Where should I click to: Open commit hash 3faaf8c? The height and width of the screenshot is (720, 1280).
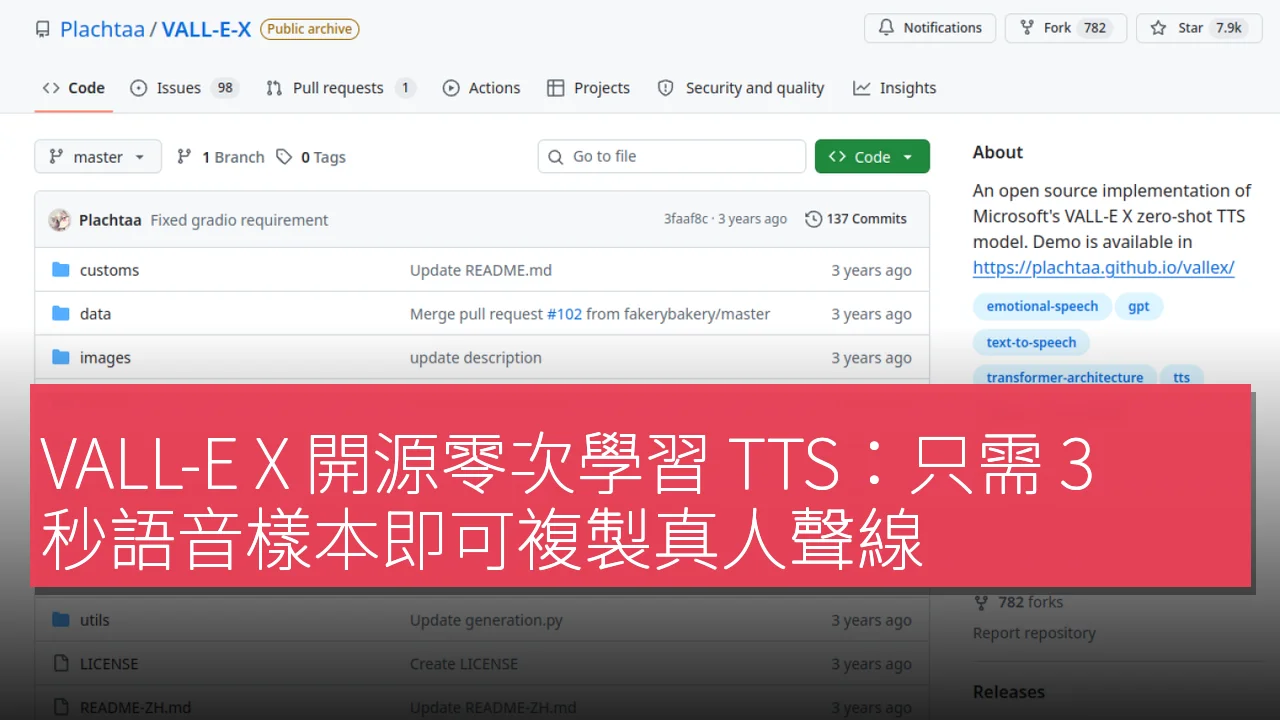tap(686, 219)
